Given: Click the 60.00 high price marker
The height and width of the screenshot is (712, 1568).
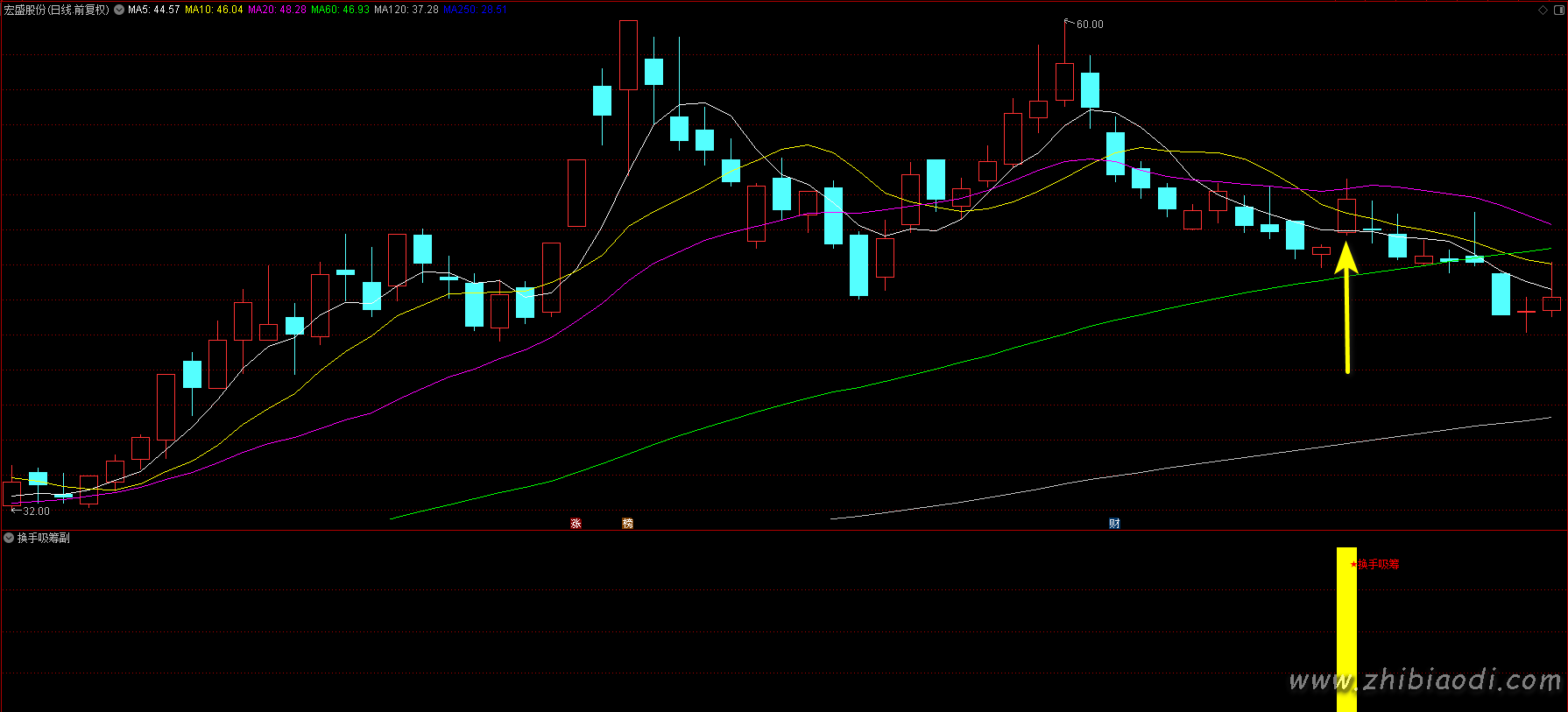Looking at the screenshot, I should tap(1089, 25).
